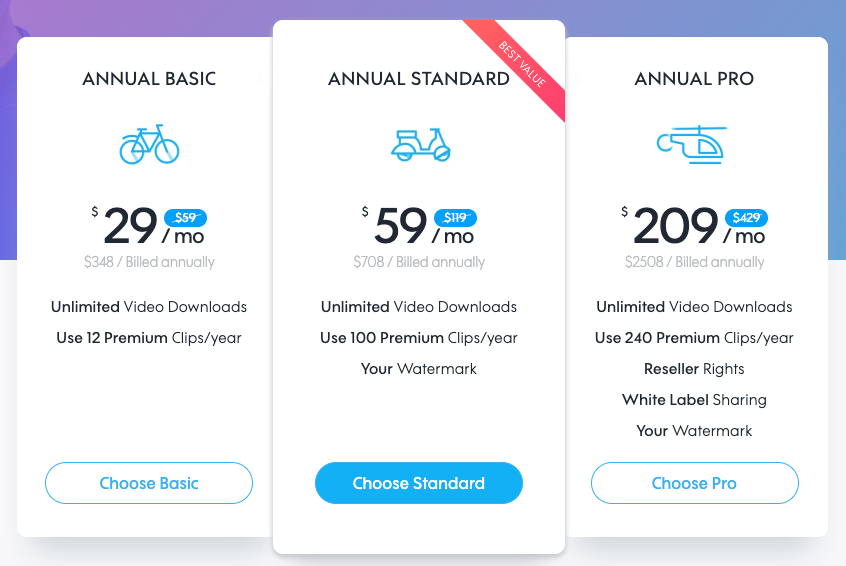Image resolution: width=846 pixels, height=566 pixels.
Task: Choose the Basic plan
Action: pyautogui.click(x=149, y=483)
